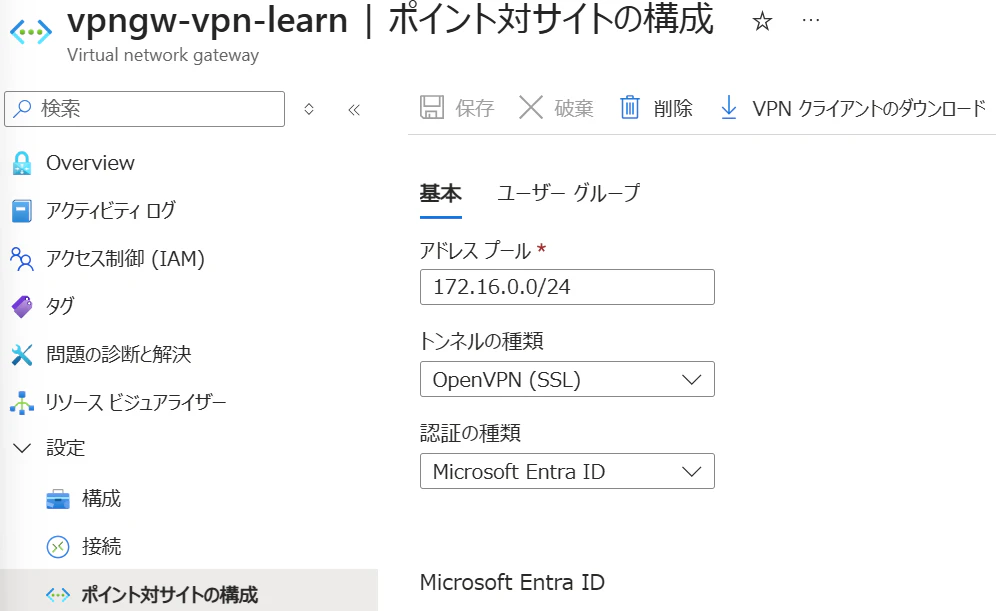The image size is (996, 611).
Task: Open the トンネルの種類 OpenVPN (SSL) dropdown
Action: point(567,379)
